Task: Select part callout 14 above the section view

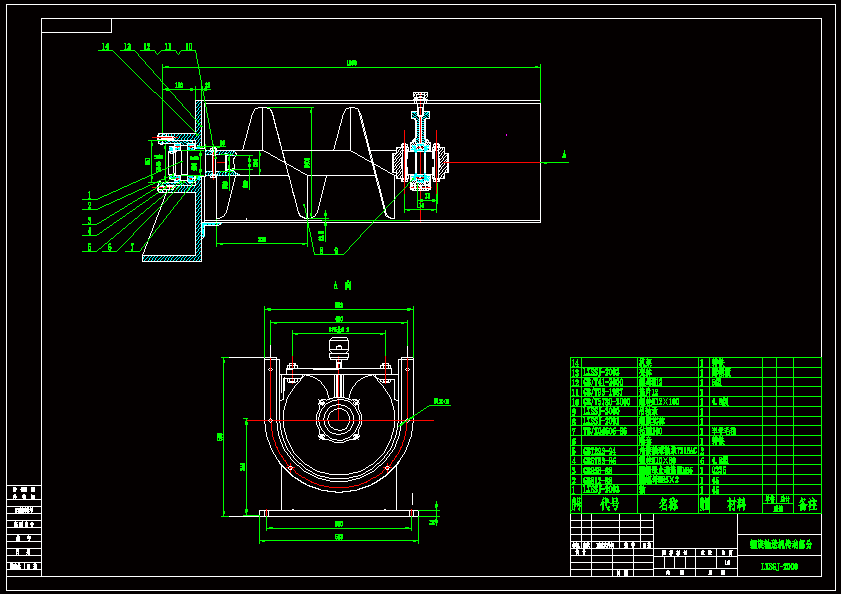Action: coord(105,47)
